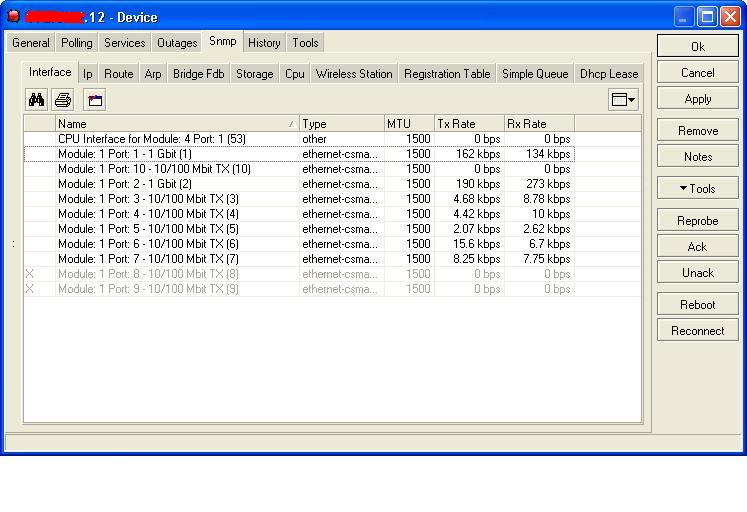Switch to the History tab
Image resolution: width=747 pixels, height=512 pixels.
pyautogui.click(x=264, y=43)
